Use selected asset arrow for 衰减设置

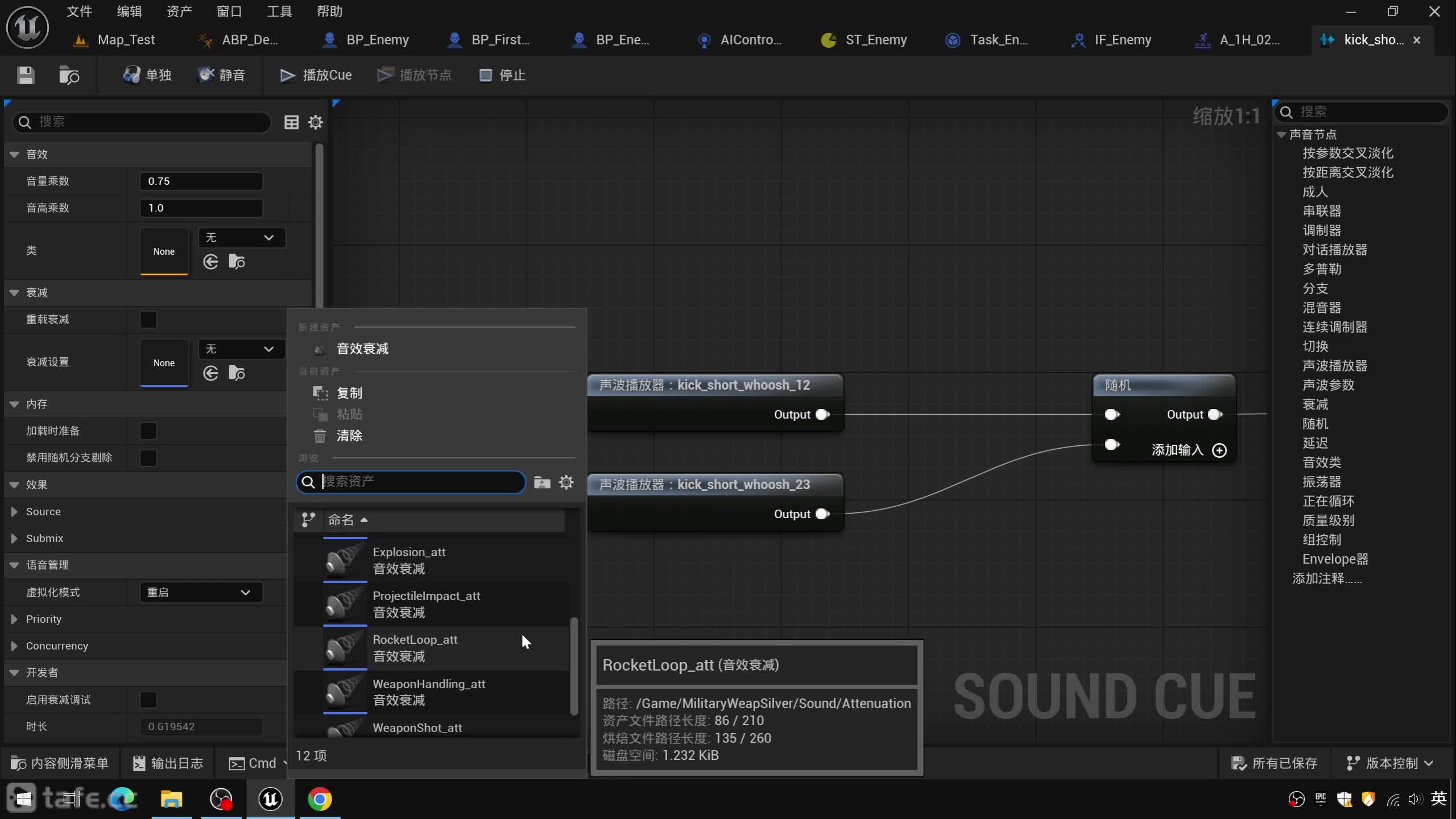211,374
